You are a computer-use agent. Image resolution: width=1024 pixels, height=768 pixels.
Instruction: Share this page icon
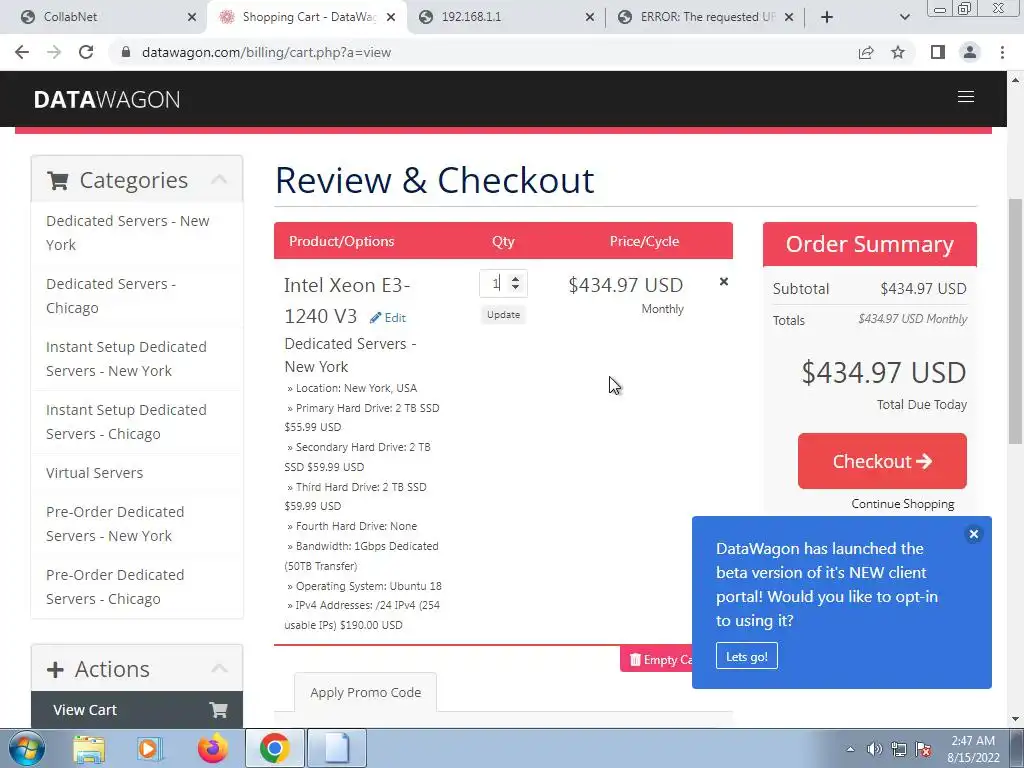pyautogui.click(x=866, y=52)
